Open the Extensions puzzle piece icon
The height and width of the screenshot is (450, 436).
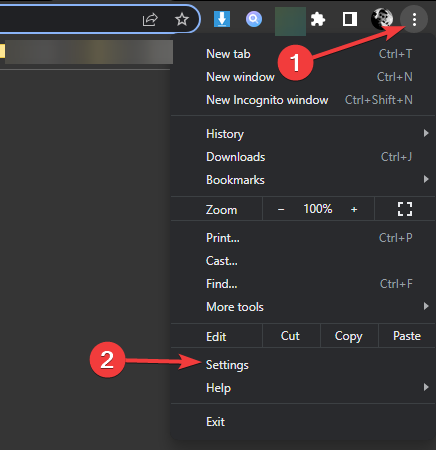318,19
